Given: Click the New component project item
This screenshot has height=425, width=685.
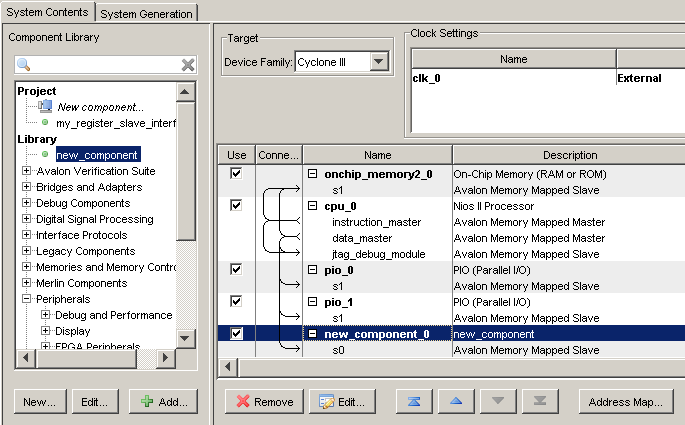Looking at the screenshot, I should click(x=100, y=107).
